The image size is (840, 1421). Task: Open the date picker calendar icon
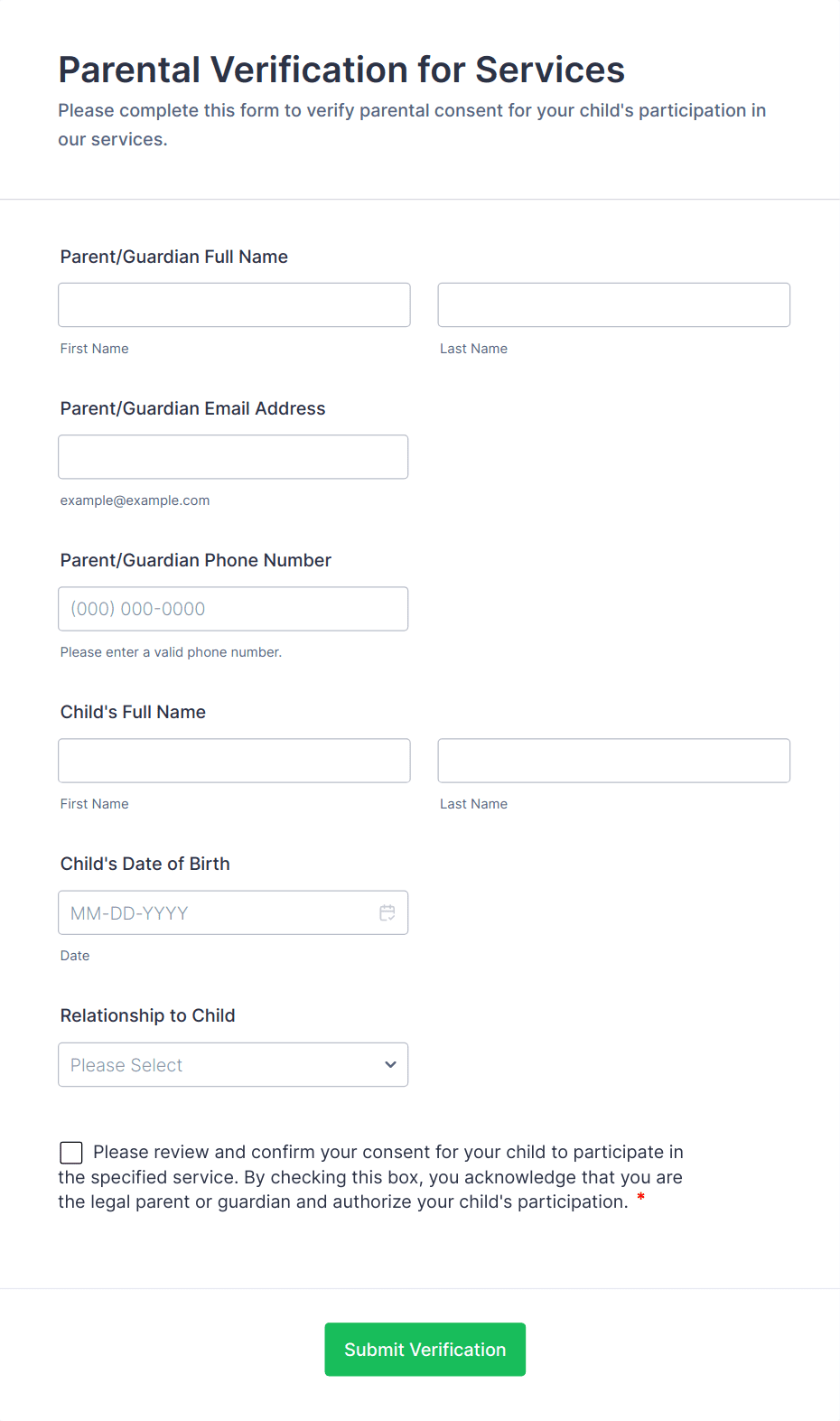[x=387, y=913]
